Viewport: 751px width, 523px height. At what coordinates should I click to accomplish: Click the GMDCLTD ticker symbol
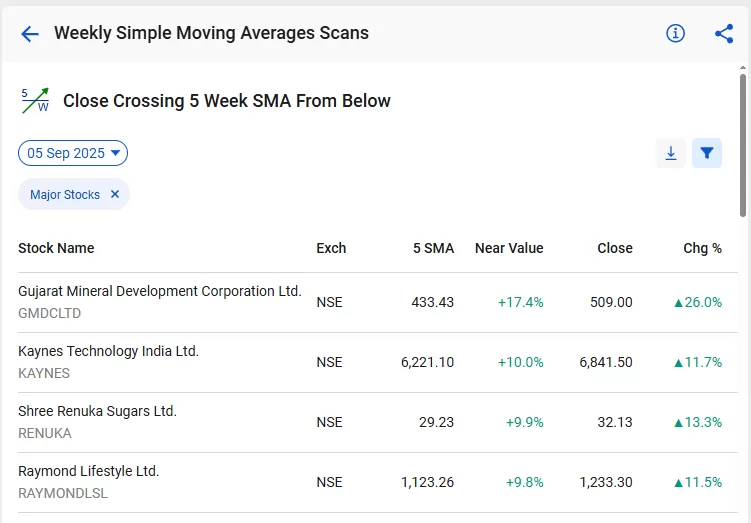pos(49,313)
